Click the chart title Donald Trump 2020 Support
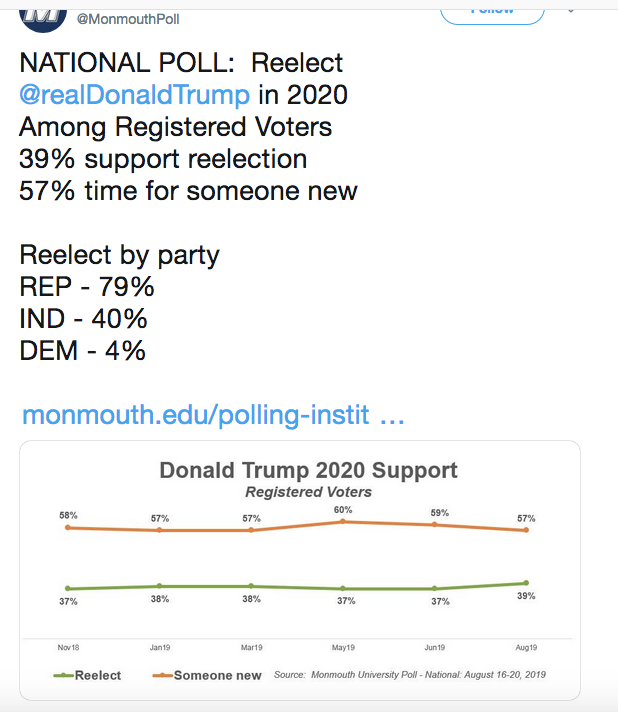Image resolution: width=618 pixels, height=712 pixels. pos(308,470)
